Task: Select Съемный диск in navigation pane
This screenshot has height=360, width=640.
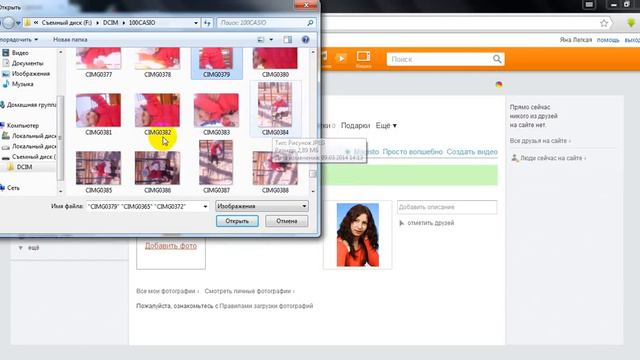Action: pyautogui.click(x=34, y=157)
